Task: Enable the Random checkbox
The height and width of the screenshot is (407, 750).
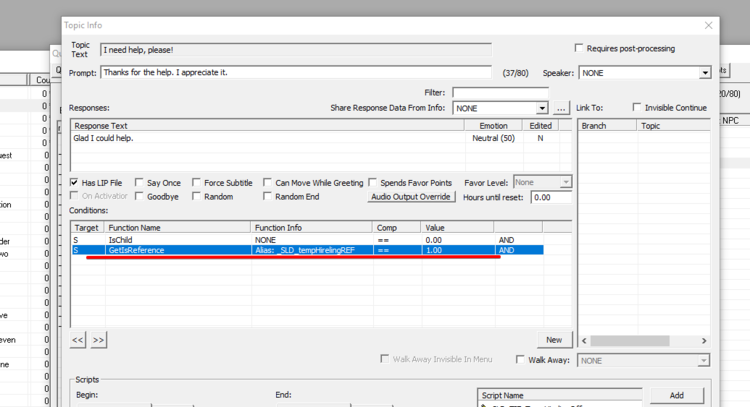Action: click(196, 196)
